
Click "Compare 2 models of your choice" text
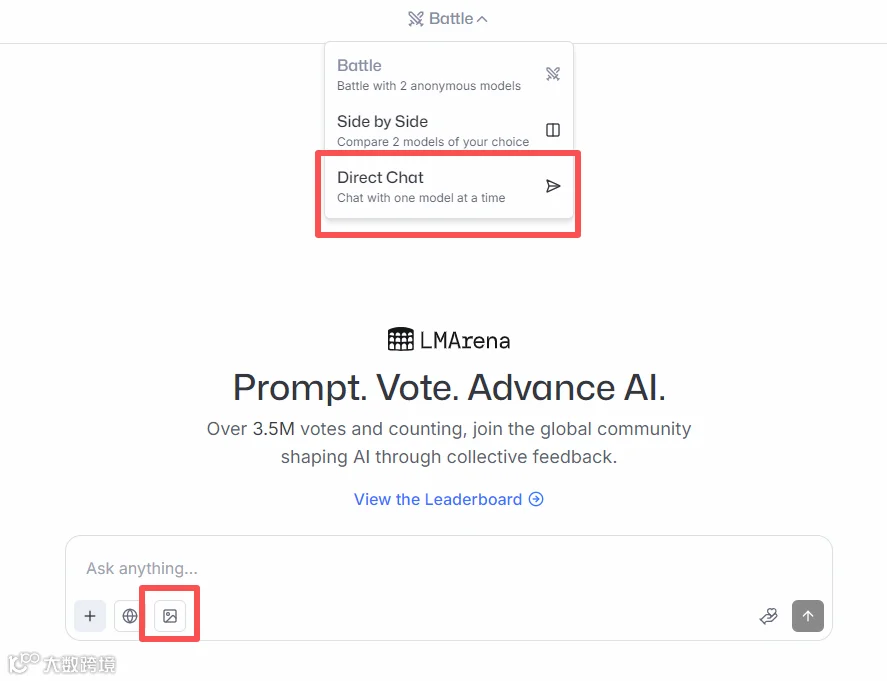coord(433,142)
